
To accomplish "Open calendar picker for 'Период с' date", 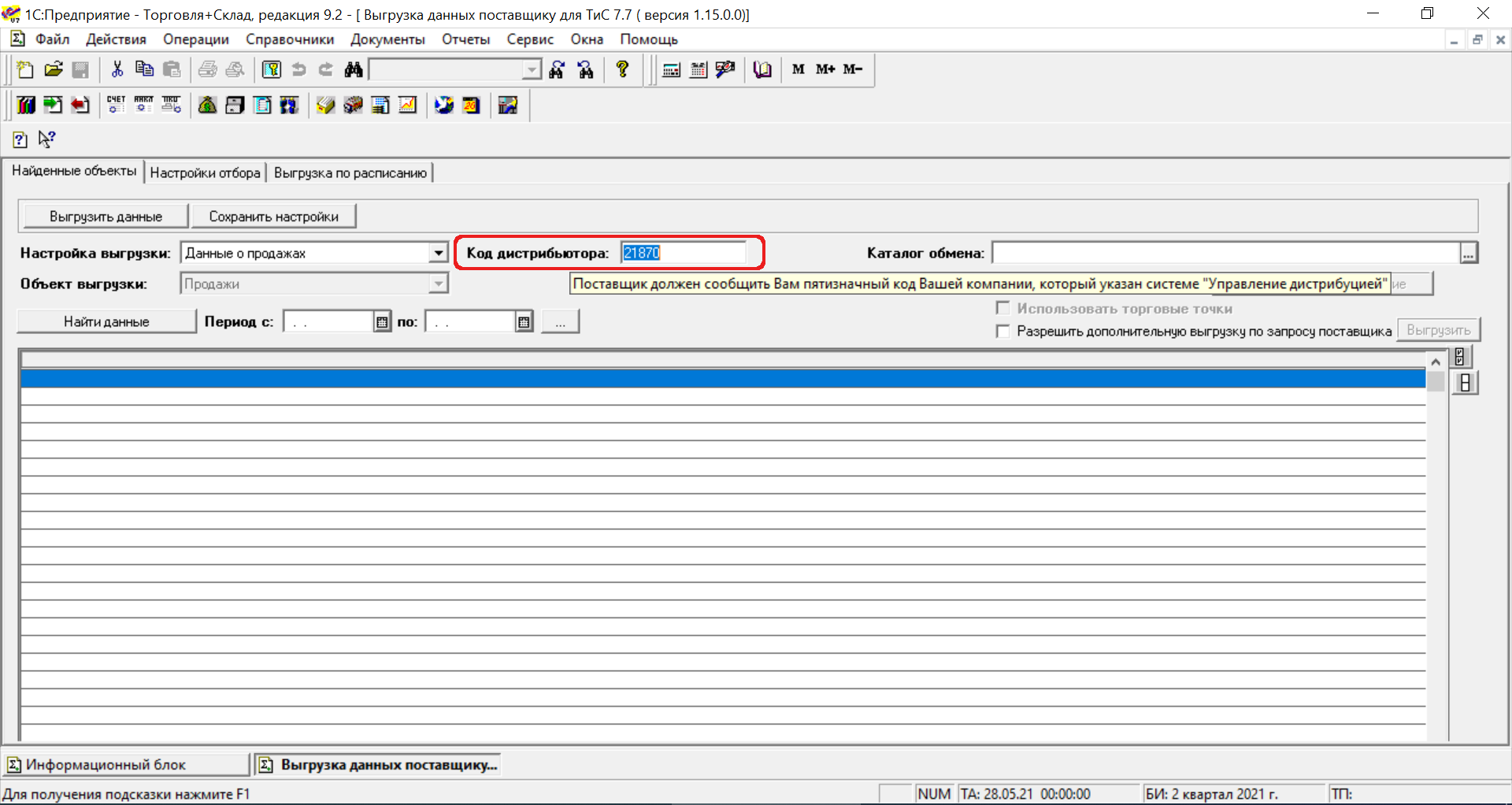I will (382, 321).
